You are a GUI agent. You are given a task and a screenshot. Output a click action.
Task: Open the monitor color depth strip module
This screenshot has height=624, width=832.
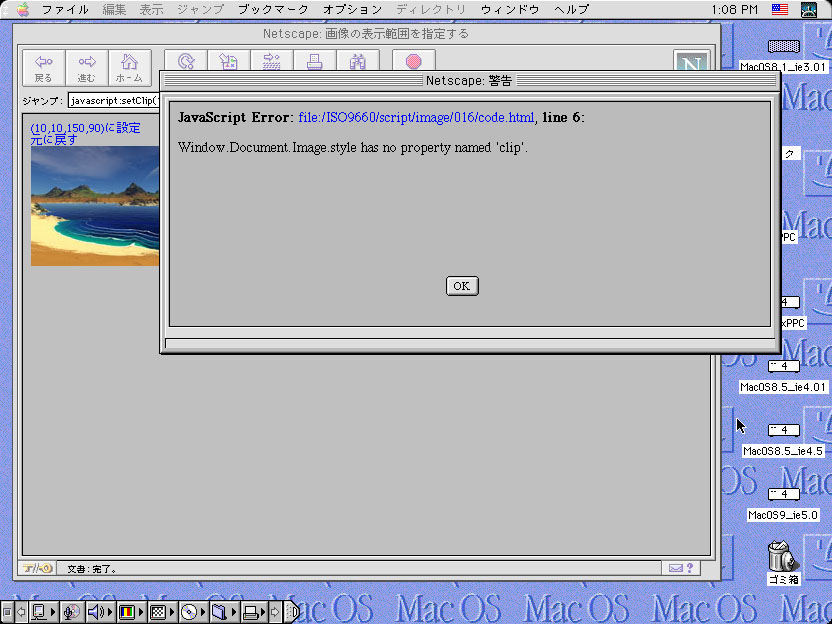click(x=131, y=612)
